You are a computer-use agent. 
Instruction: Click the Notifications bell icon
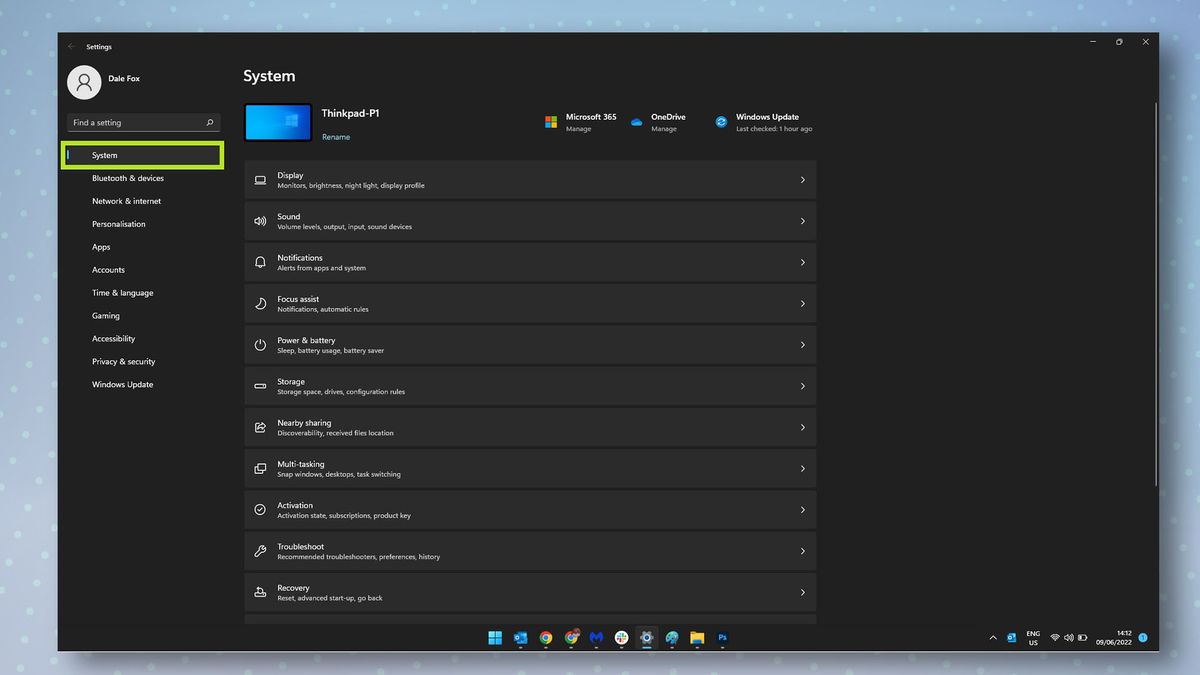click(261, 262)
